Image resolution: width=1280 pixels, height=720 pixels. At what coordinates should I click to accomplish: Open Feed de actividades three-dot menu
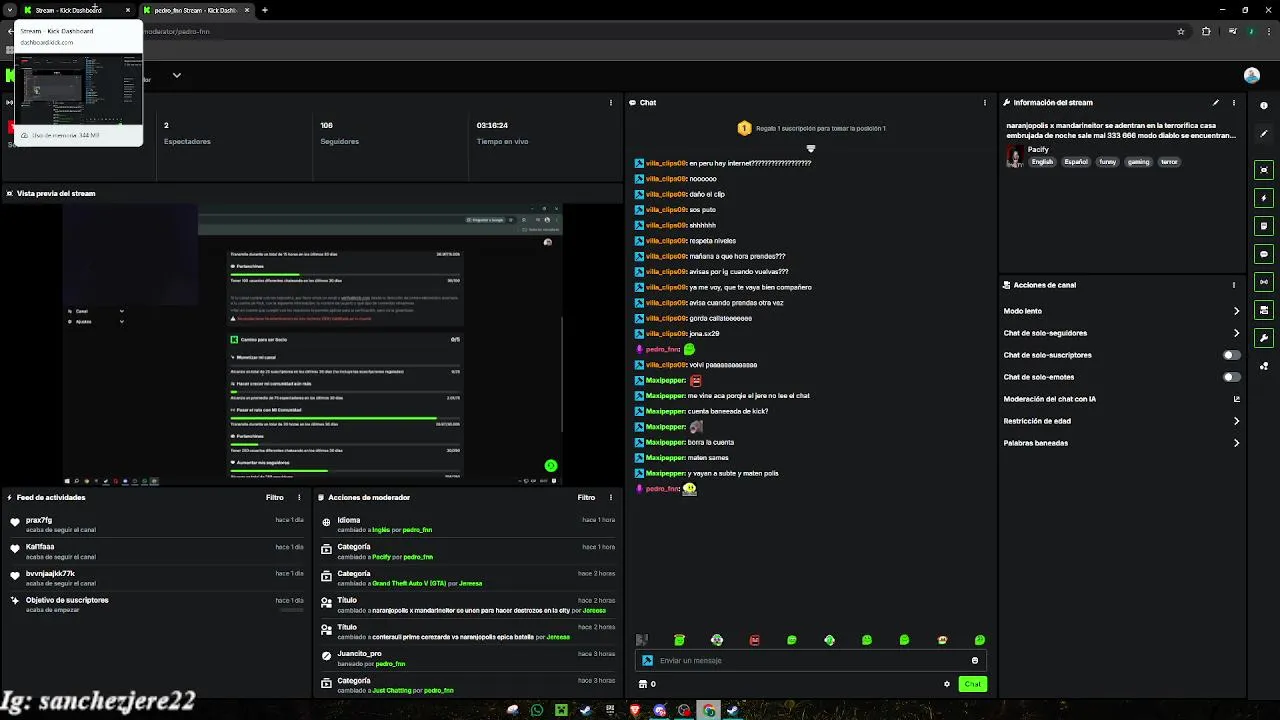pyautogui.click(x=299, y=497)
